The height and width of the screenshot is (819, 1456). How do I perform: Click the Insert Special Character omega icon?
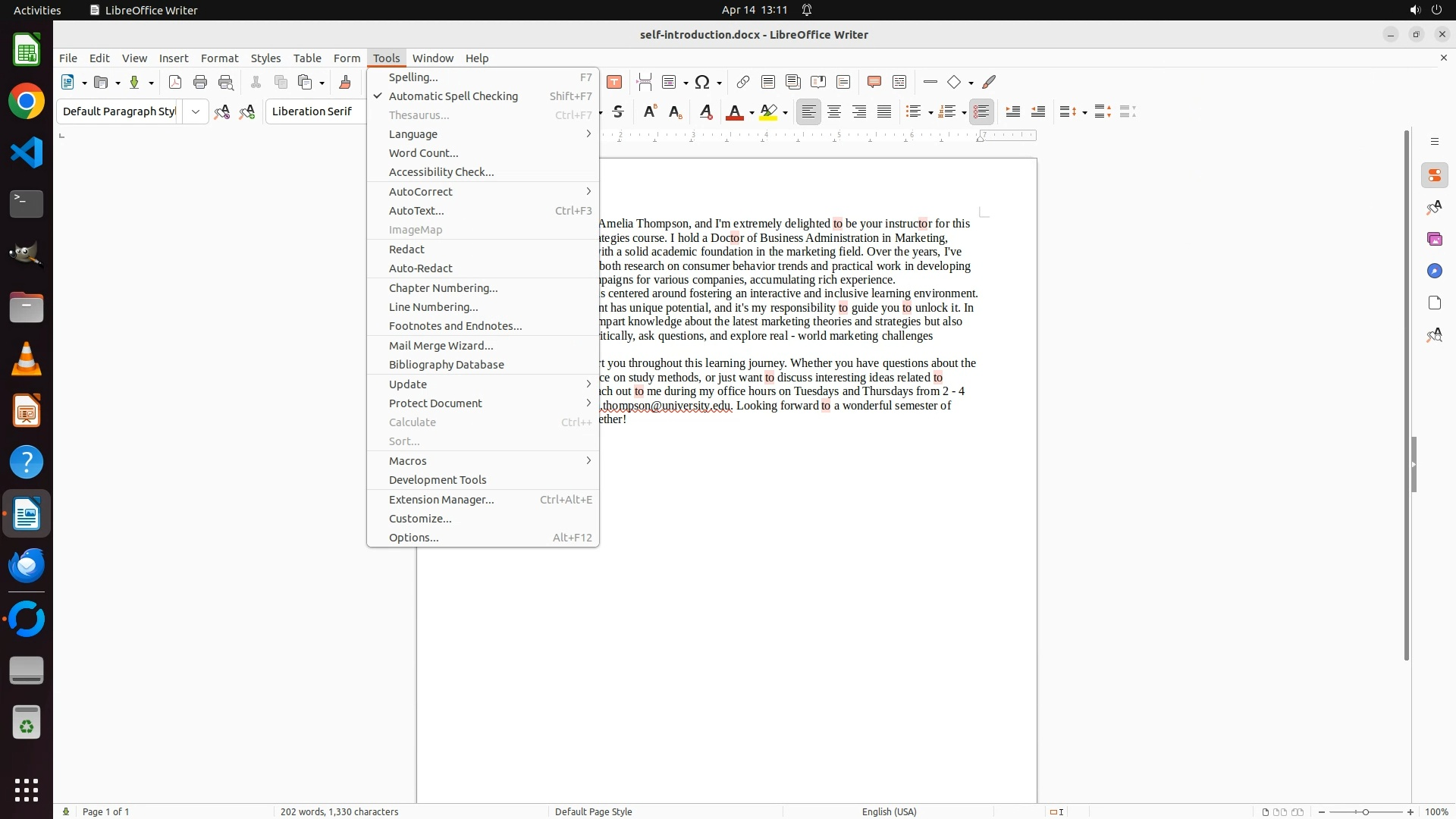pos(702,82)
